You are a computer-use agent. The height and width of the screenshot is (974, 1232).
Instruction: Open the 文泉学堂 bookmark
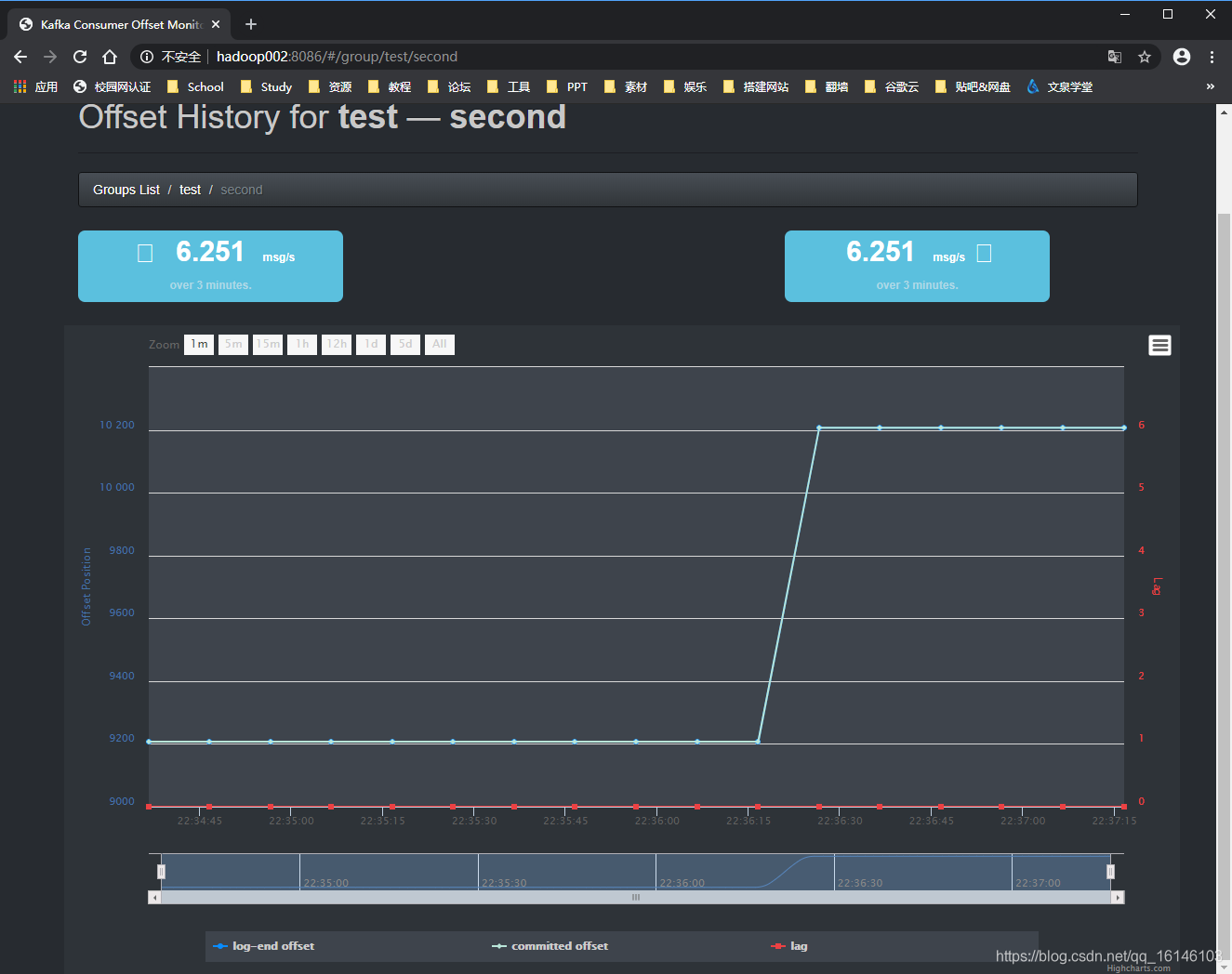pos(1060,86)
